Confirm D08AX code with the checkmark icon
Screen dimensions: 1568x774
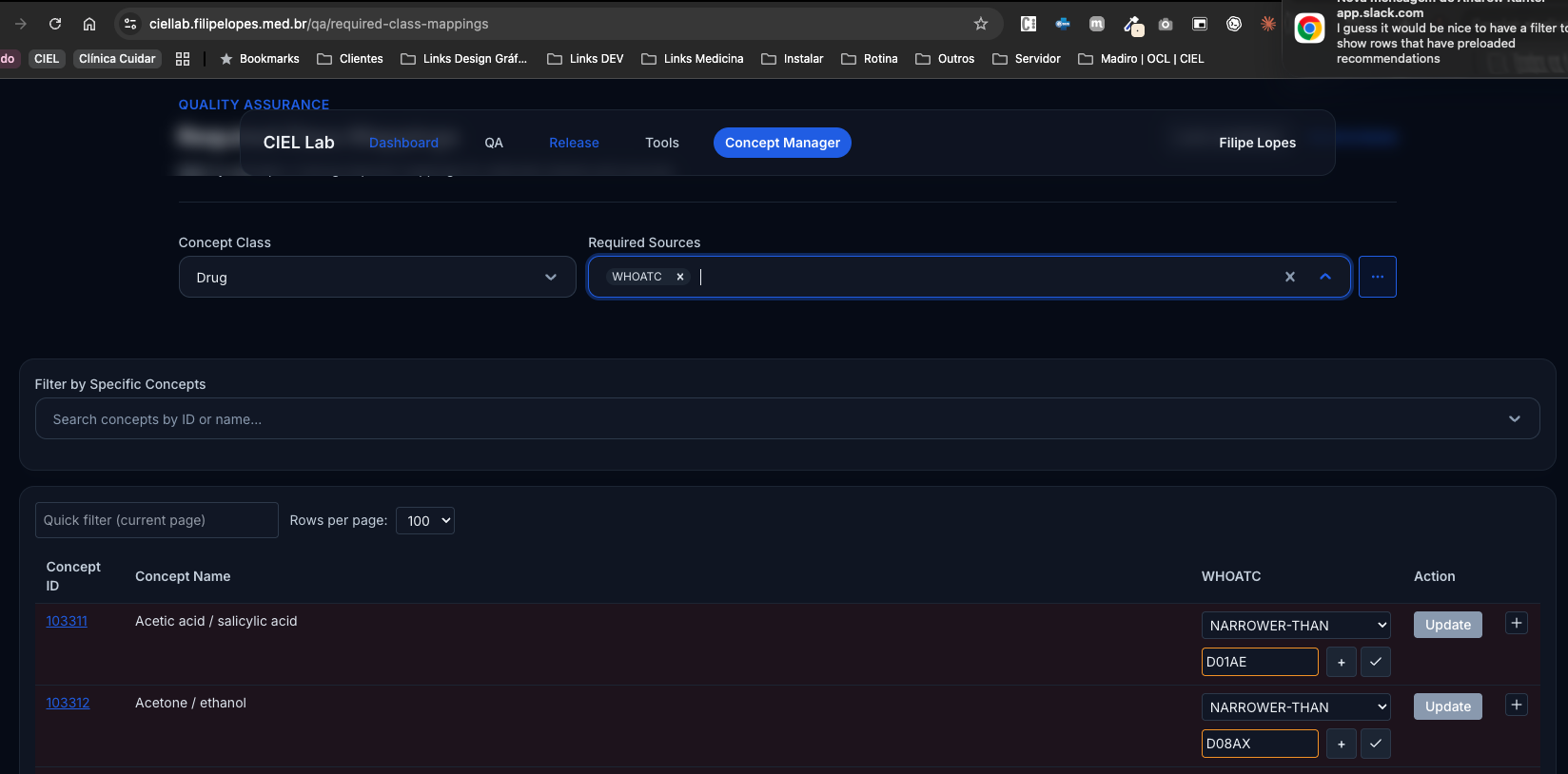point(1376,744)
